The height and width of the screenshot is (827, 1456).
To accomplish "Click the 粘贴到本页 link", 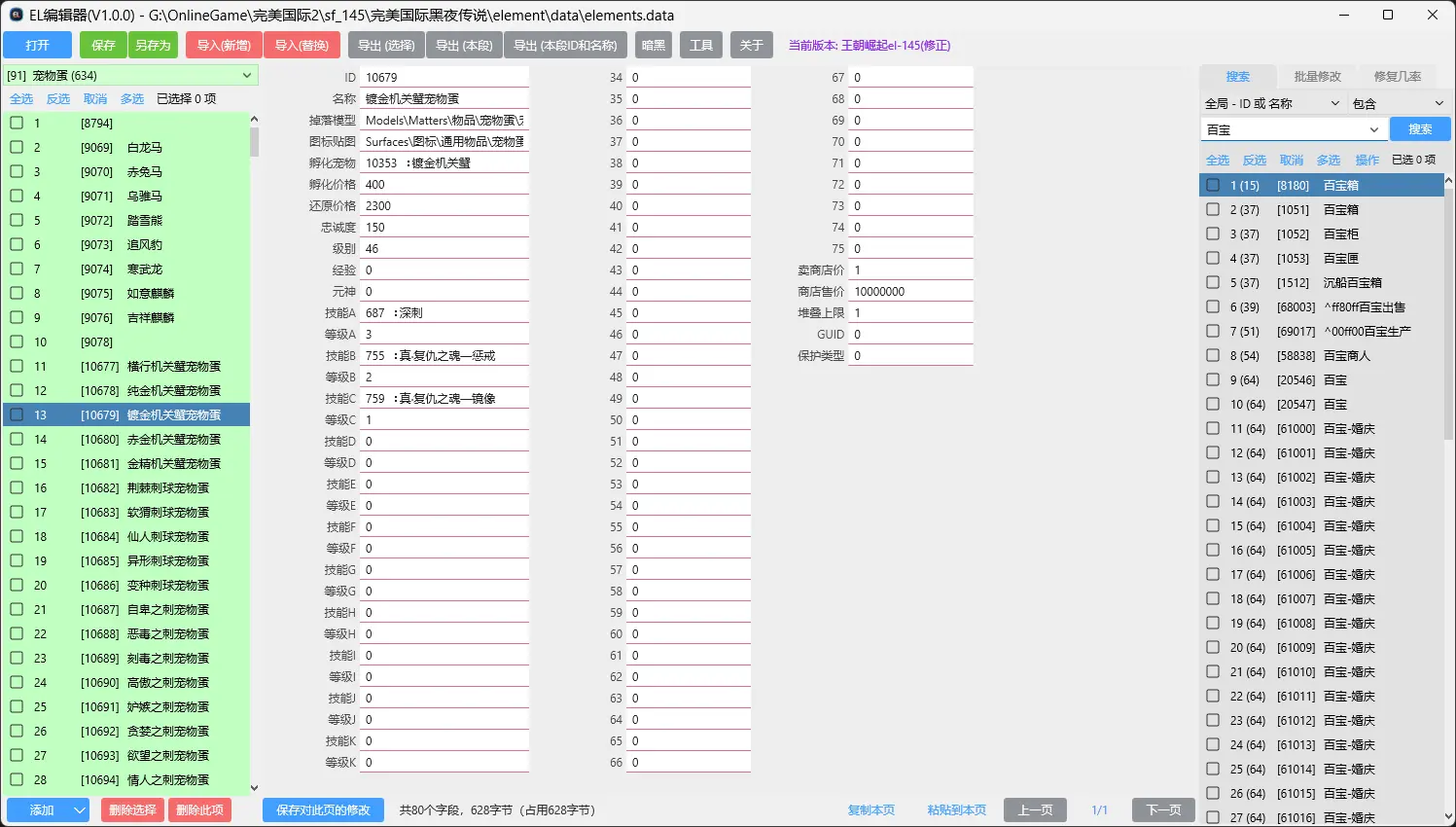I will point(956,809).
